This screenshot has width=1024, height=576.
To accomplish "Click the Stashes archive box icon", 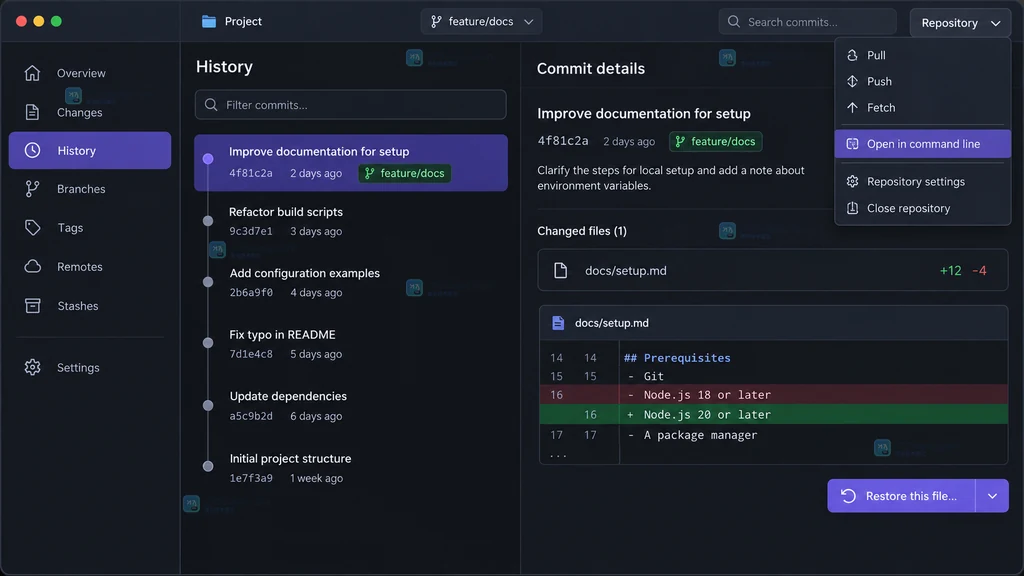I will click(32, 306).
